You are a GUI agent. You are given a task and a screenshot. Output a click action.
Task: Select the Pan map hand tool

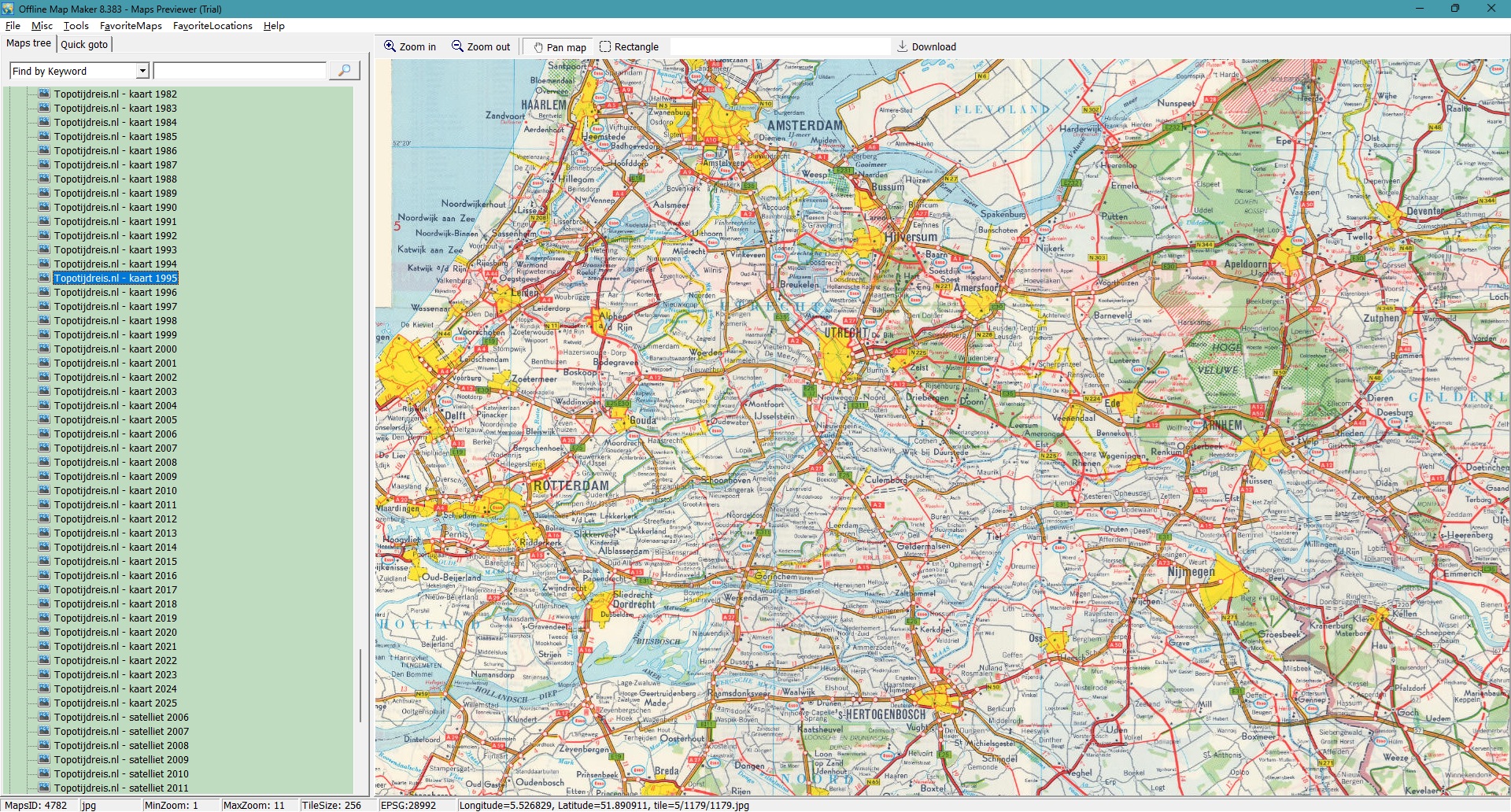point(539,47)
